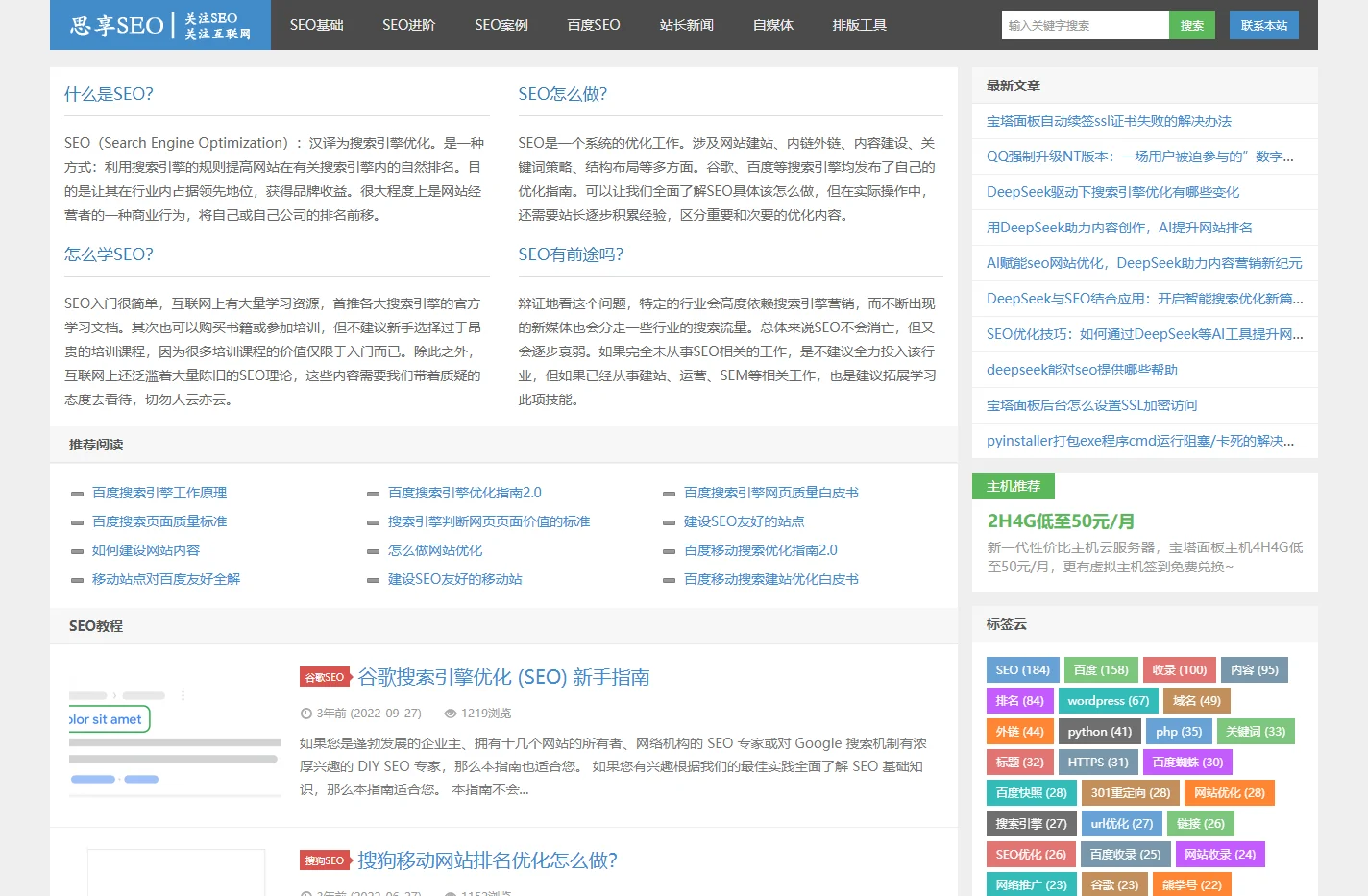
Task: Select the 外链 (44) tag
Action: click(x=1020, y=732)
